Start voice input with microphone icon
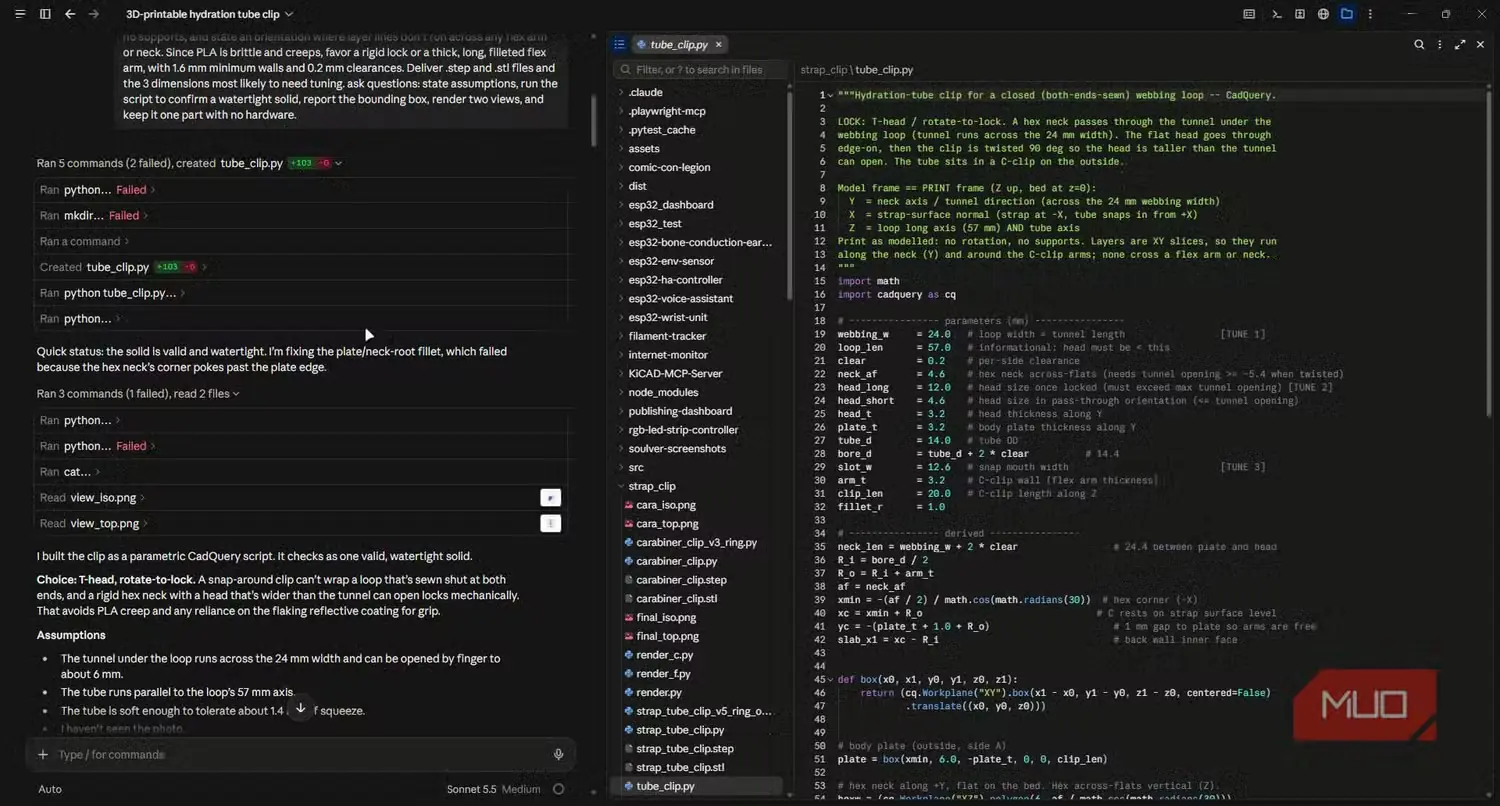 558,754
